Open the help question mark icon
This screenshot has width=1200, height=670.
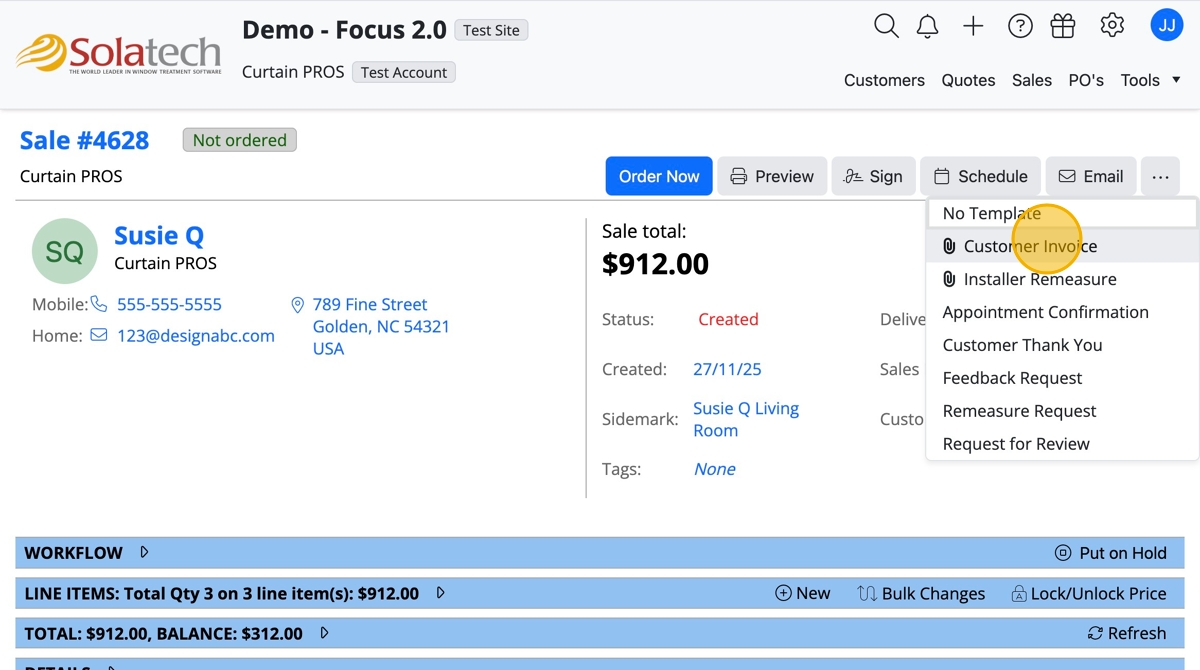1020,27
